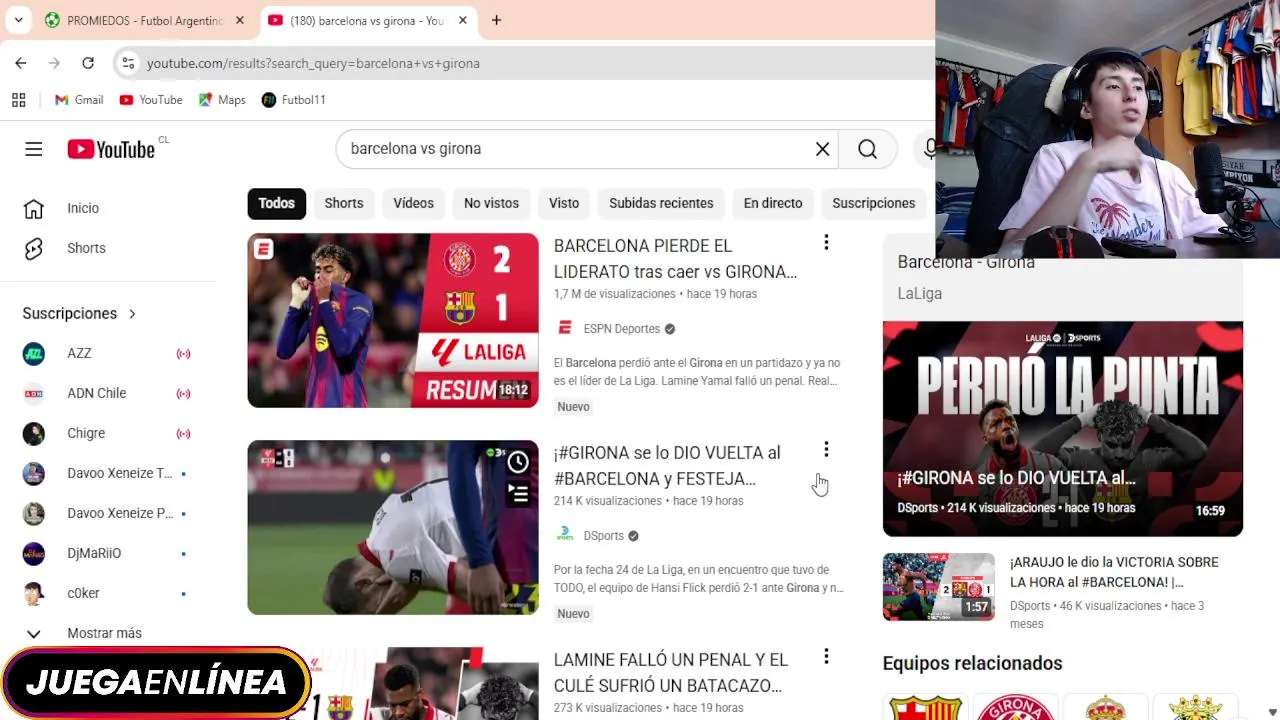Play the ESPN Girona 2-1 Barcelona thumbnail
Image resolution: width=1280 pixels, height=720 pixels.
tap(393, 320)
